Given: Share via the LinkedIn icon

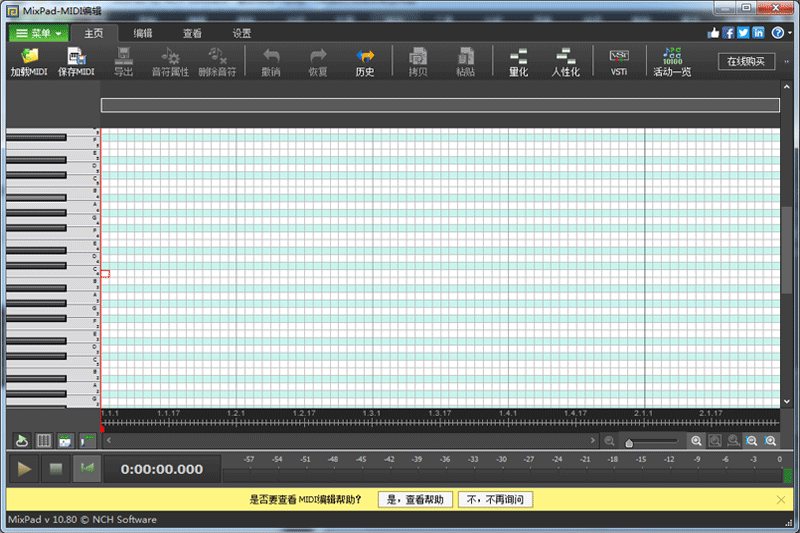Looking at the screenshot, I should [x=758, y=33].
